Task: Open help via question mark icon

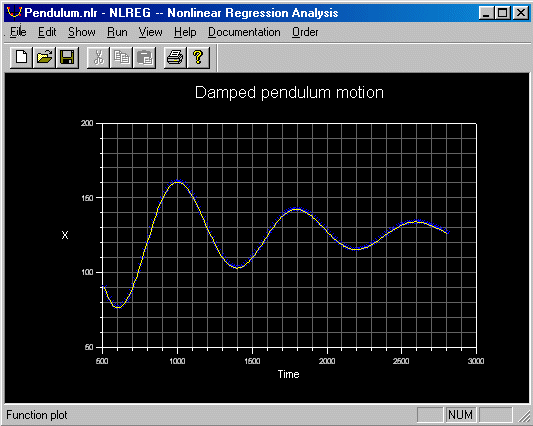Action: coord(198,57)
